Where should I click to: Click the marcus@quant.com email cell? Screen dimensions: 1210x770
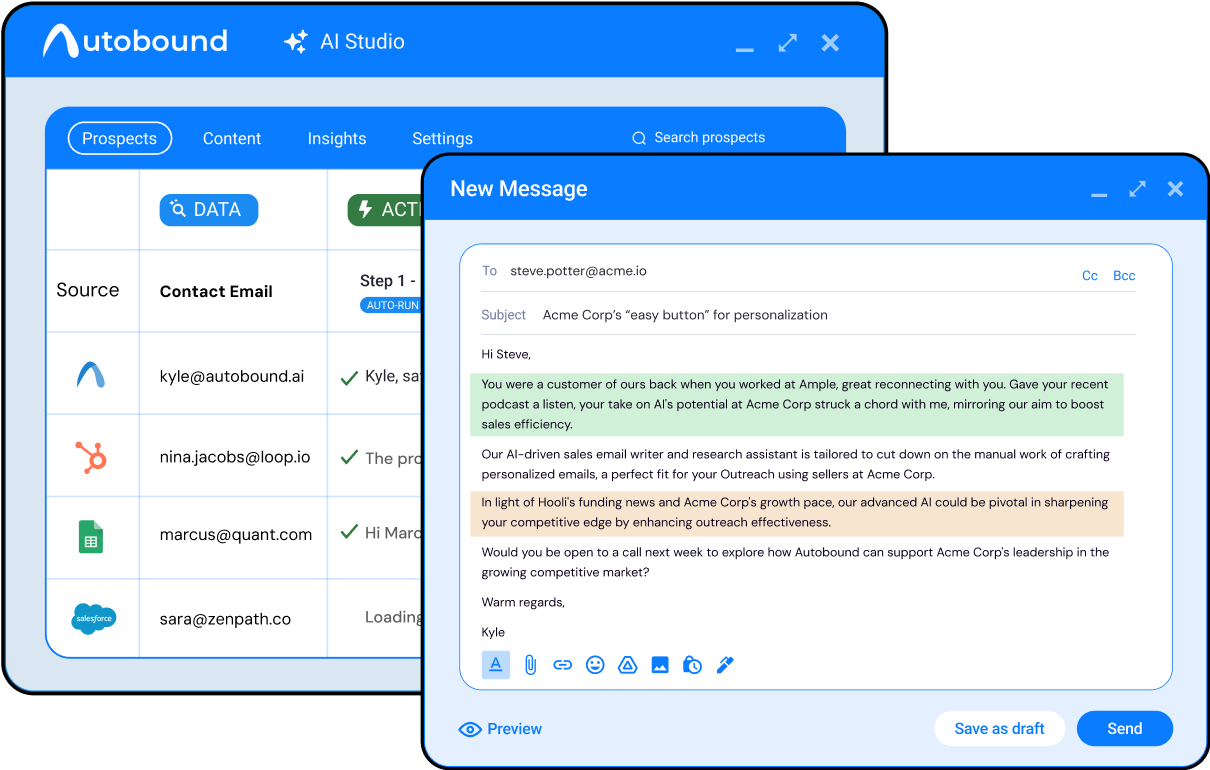236,535
